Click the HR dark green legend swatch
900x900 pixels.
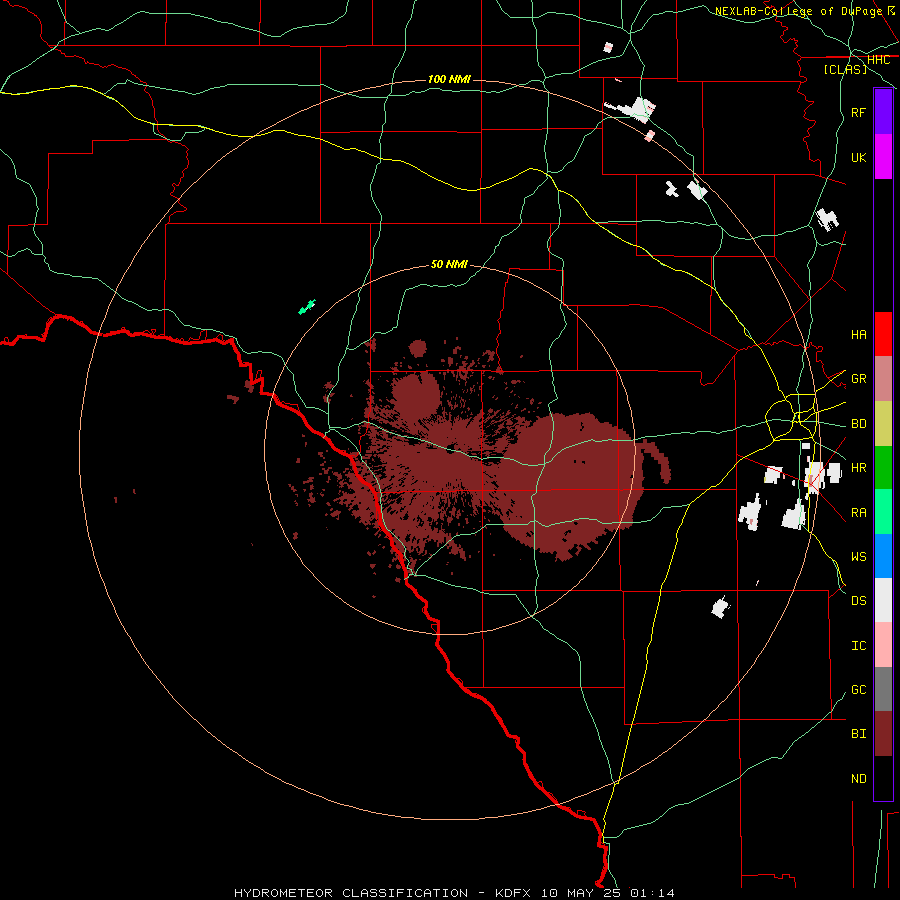[883, 467]
